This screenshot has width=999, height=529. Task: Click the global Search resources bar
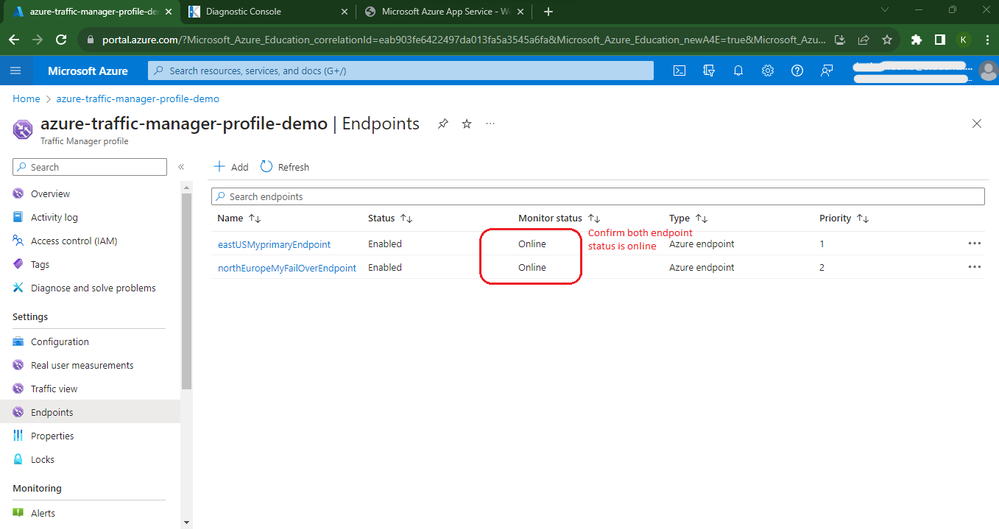coord(401,71)
